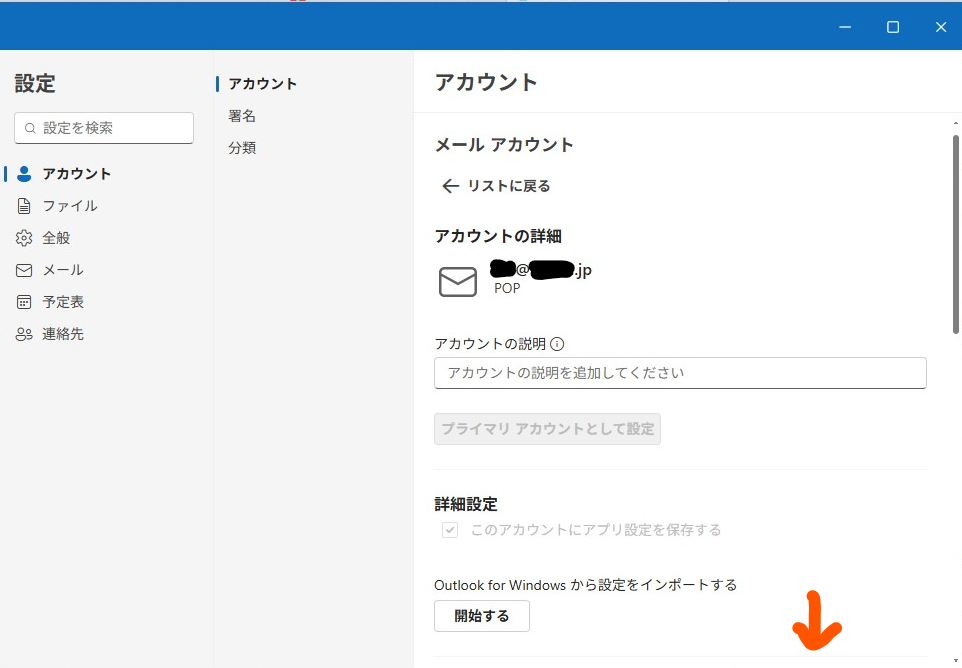The width and height of the screenshot is (962, 668).
Task: Click the アカウントの説明 text field
Action: coord(680,373)
